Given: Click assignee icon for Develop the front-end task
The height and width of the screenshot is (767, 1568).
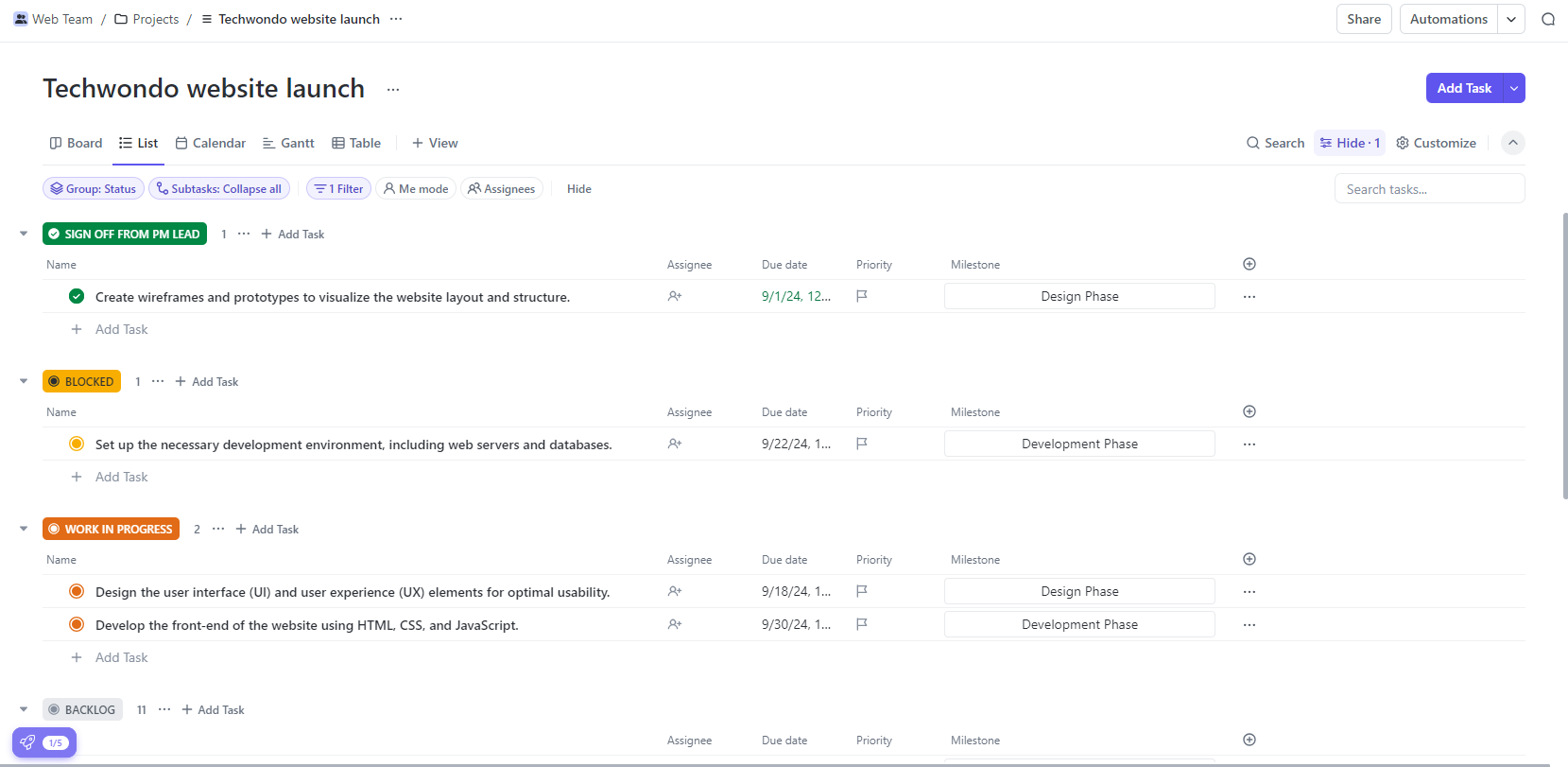Looking at the screenshot, I should coord(675,624).
